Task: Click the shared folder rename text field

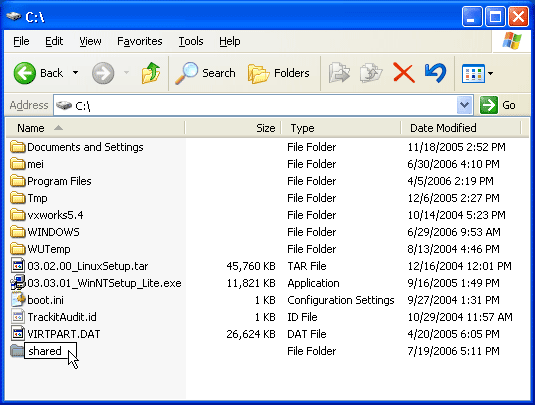Action: click(x=50, y=351)
